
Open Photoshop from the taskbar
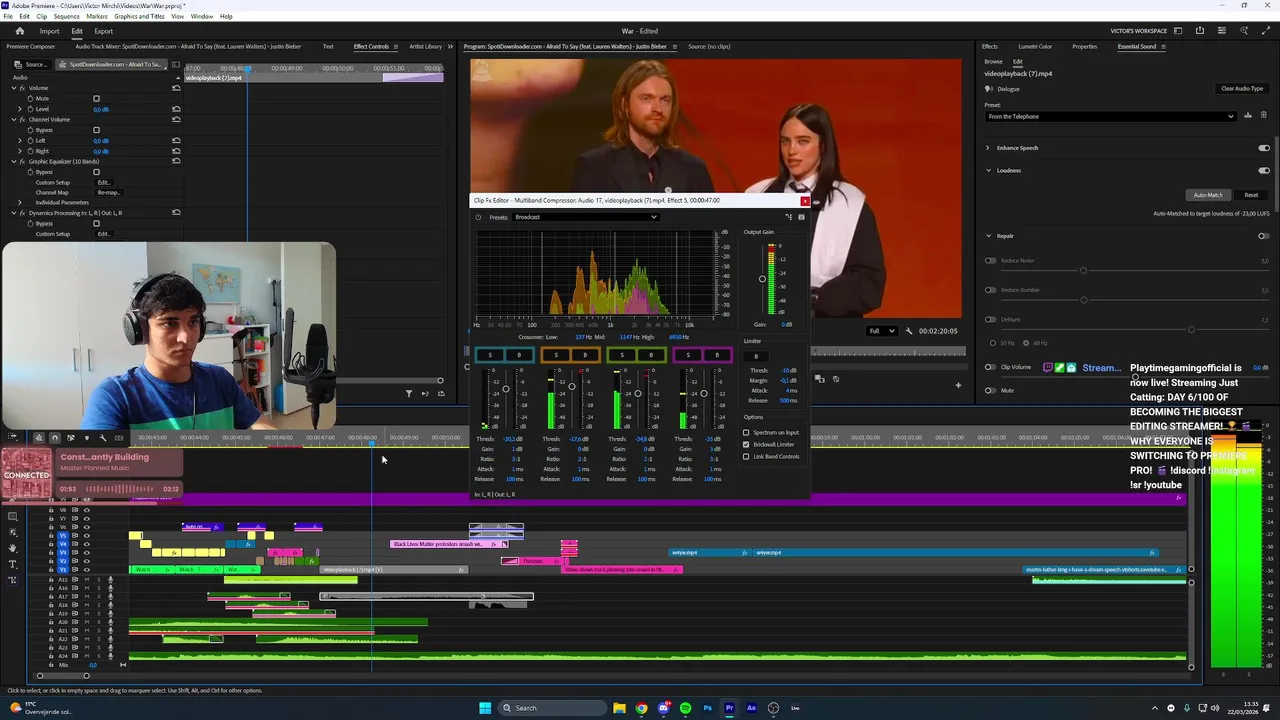point(707,708)
